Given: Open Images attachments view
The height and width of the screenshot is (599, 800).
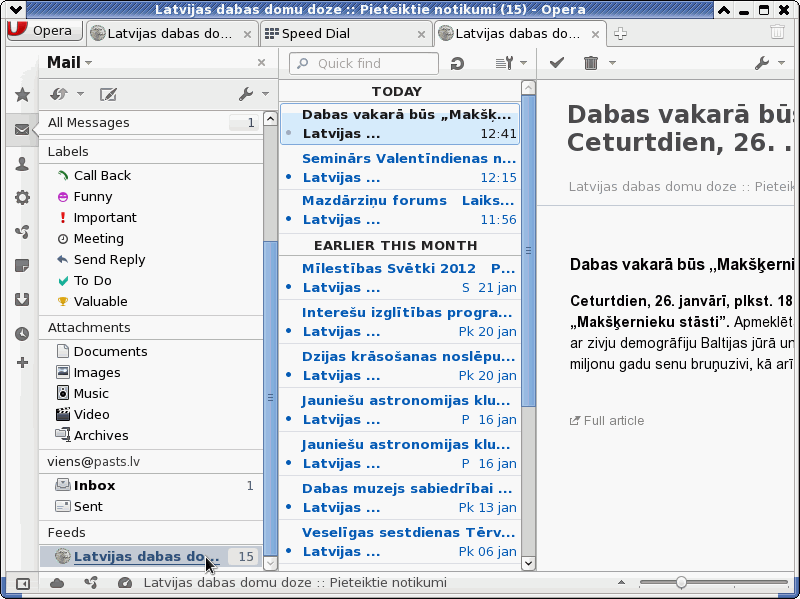Looking at the screenshot, I should pyautogui.click(x=151, y=372).
